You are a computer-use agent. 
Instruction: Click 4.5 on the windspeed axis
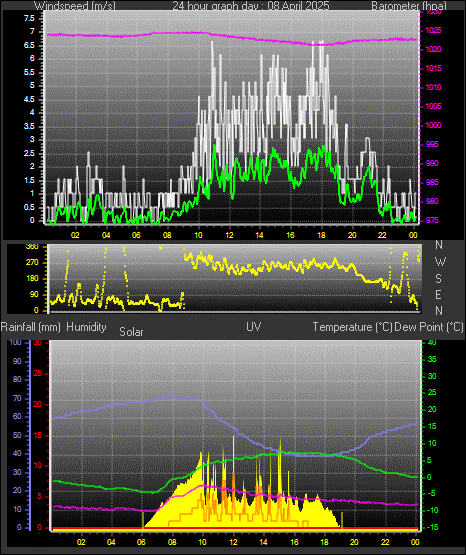pos(29,99)
